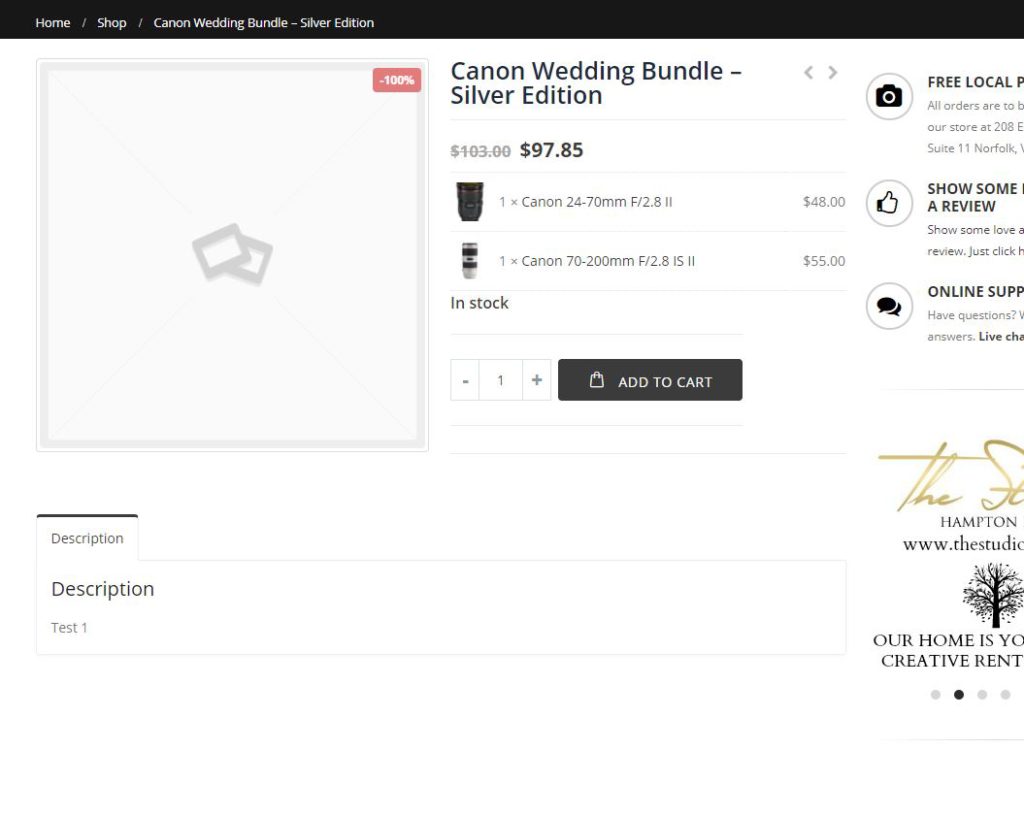
Task: Increase quantity with plus button
Action: coord(537,380)
